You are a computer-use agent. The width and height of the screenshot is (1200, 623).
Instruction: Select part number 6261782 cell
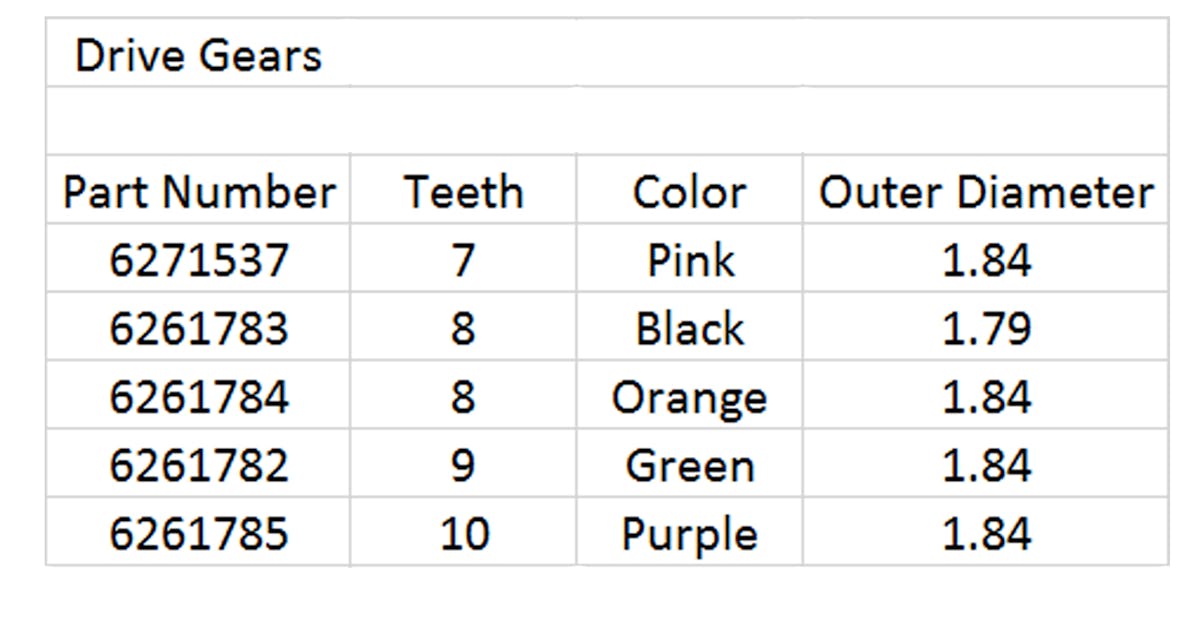pyautogui.click(x=198, y=465)
